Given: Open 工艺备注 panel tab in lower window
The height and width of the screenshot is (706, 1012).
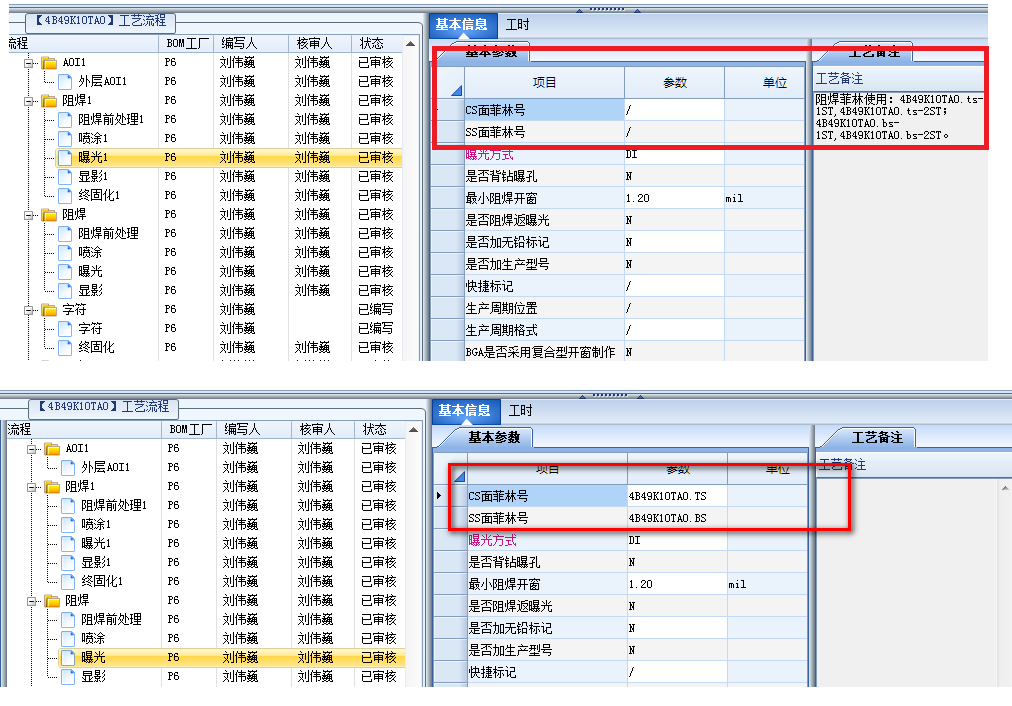Looking at the screenshot, I should pyautogui.click(x=877, y=438).
